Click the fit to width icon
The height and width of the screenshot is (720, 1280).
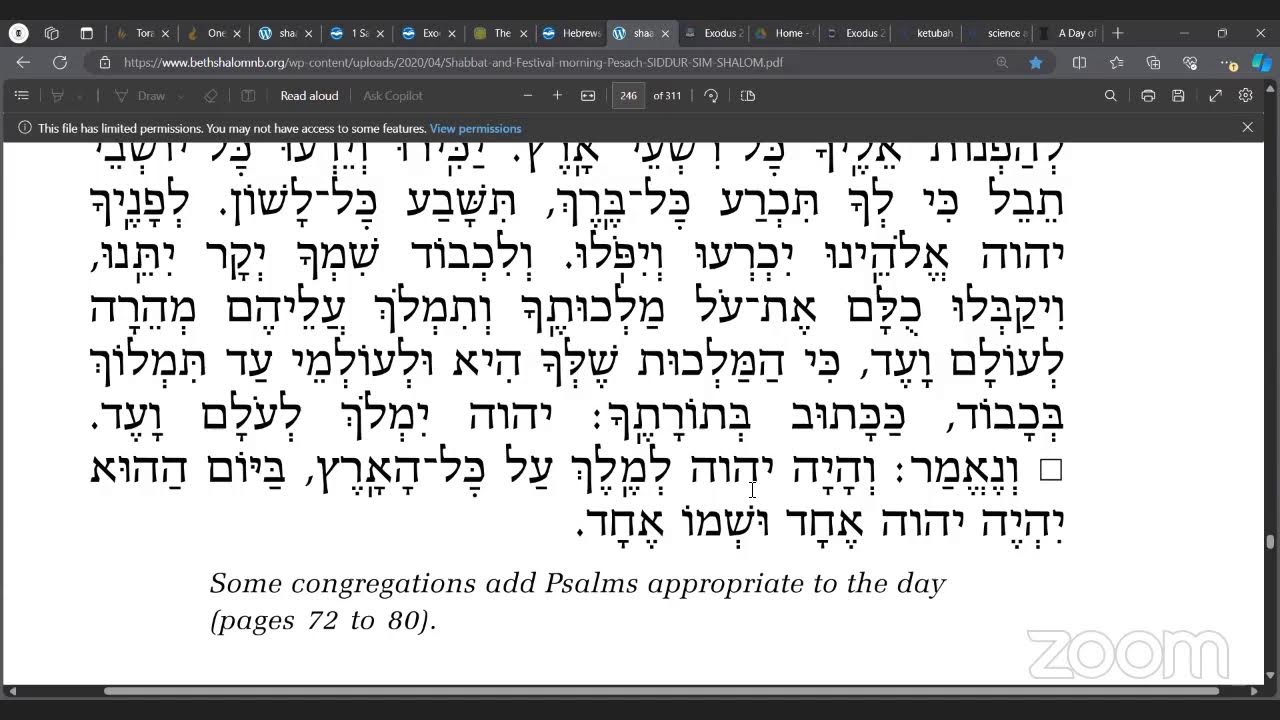(x=588, y=96)
